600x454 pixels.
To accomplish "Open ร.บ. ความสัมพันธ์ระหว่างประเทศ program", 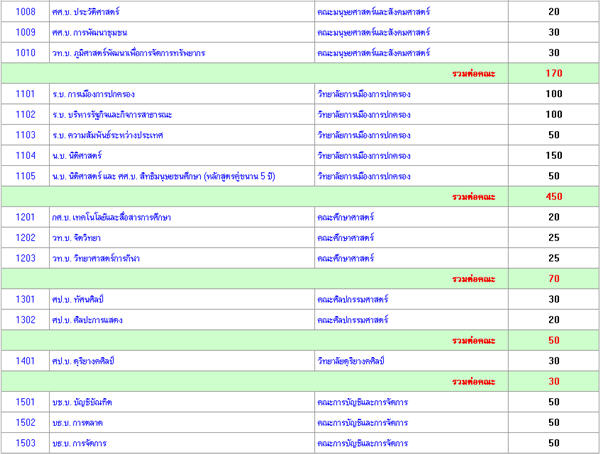I will (108, 135).
